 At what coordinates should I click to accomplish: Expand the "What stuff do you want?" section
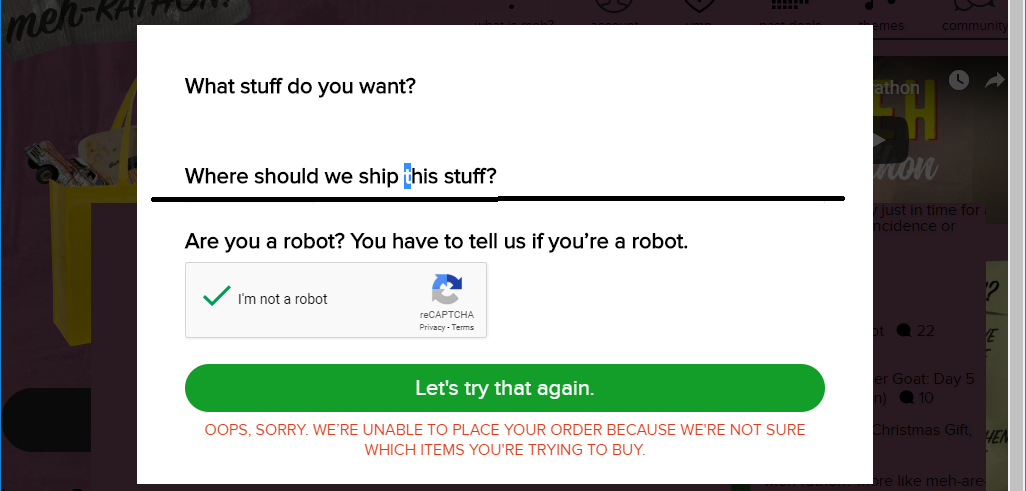(300, 86)
